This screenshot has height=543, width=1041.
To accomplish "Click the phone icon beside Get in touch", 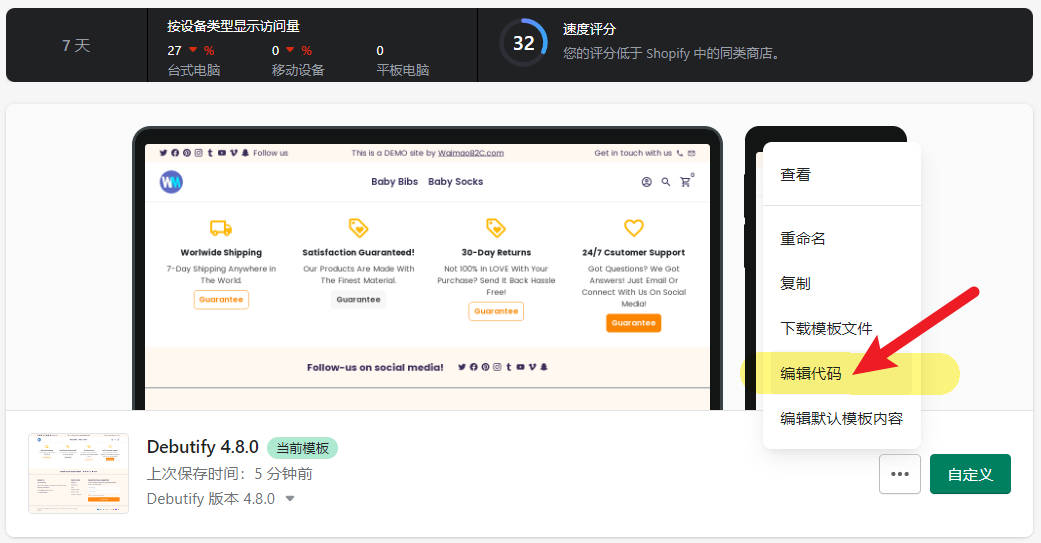I will [x=680, y=153].
